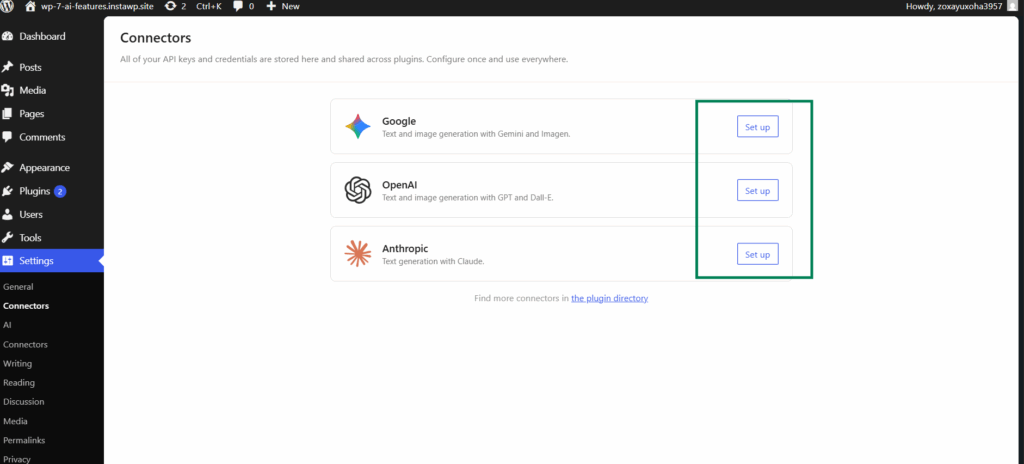Open the Privacy settings submenu item
The height and width of the screenshot is (464, 1024).
click(17, 459)
